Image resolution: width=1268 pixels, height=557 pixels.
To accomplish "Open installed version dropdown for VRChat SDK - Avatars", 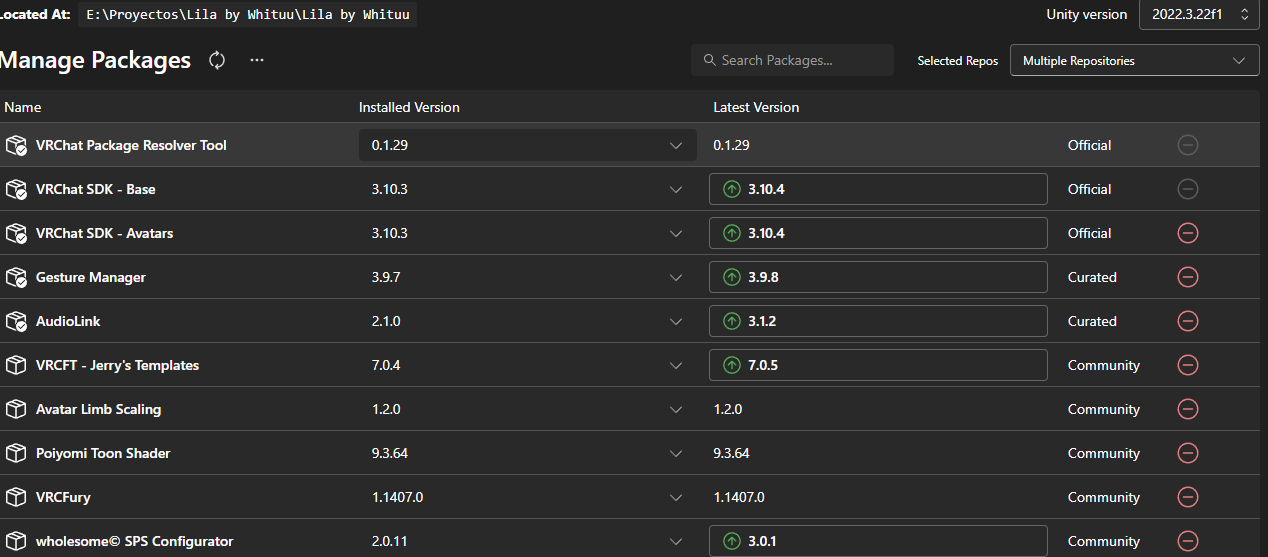I will (528, 233).
